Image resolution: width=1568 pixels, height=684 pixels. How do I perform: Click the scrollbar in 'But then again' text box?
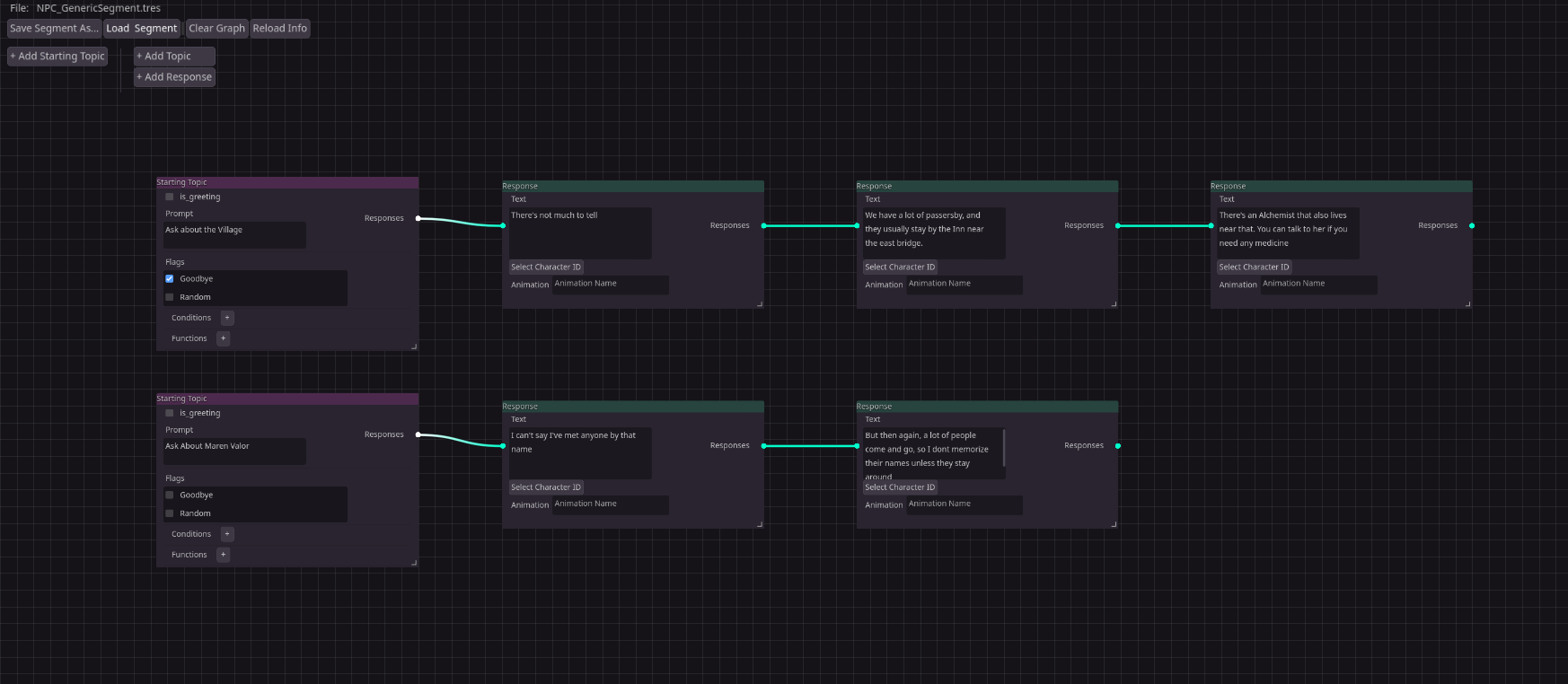click(1003, 447)
